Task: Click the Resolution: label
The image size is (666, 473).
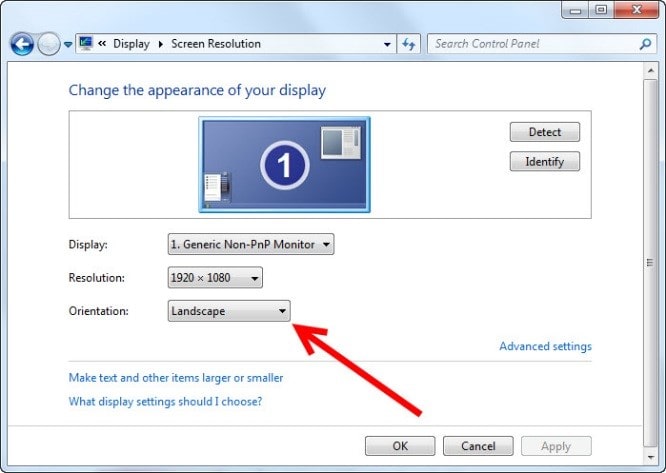Action: pyautogui.click(x=97, y=278)
